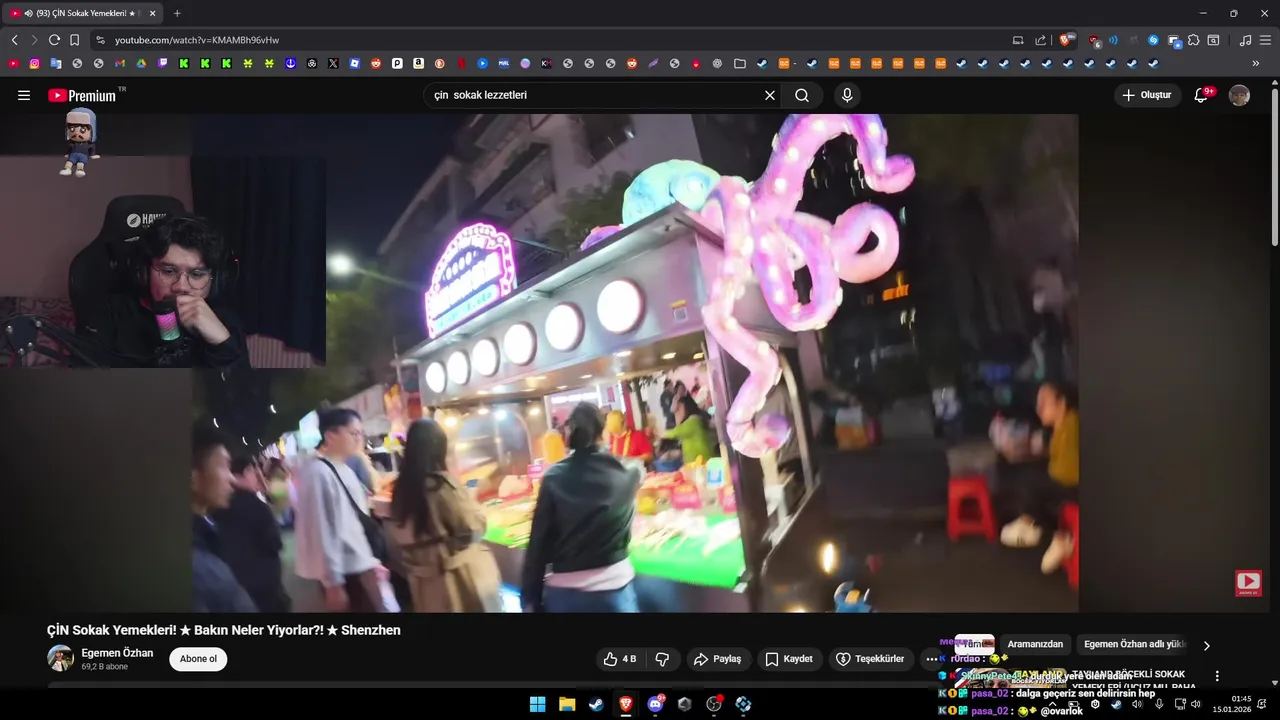Open Amazon bookmark in bookmarks bar

(x=418, y=63)
